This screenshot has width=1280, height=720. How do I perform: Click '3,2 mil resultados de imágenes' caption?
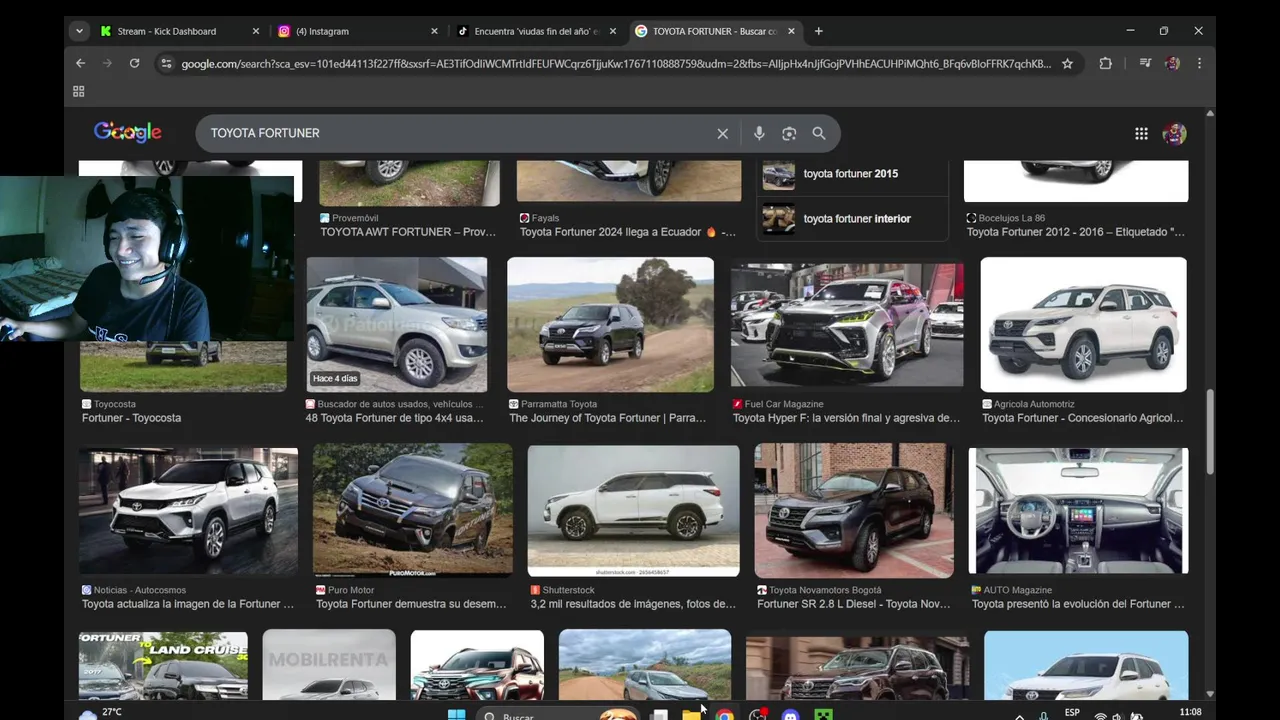point(633,604)
